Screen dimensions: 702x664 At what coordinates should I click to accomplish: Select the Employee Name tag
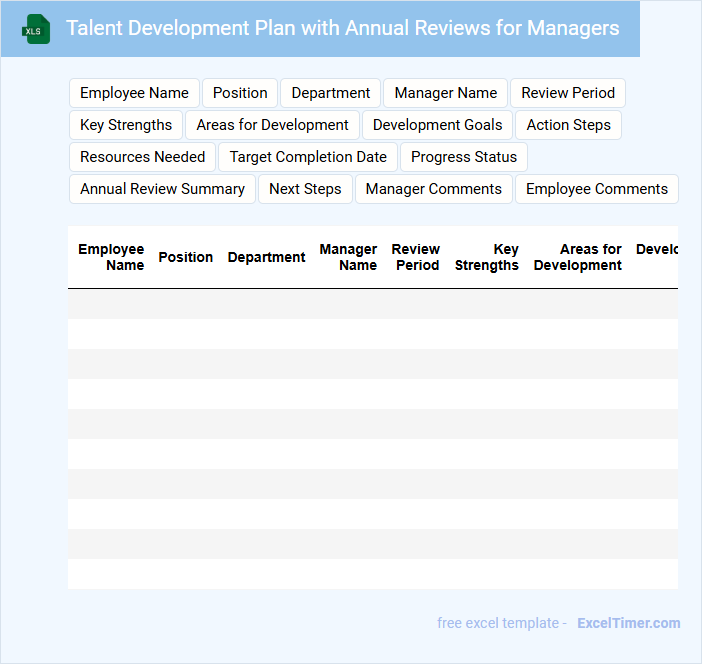click(134, 93)
